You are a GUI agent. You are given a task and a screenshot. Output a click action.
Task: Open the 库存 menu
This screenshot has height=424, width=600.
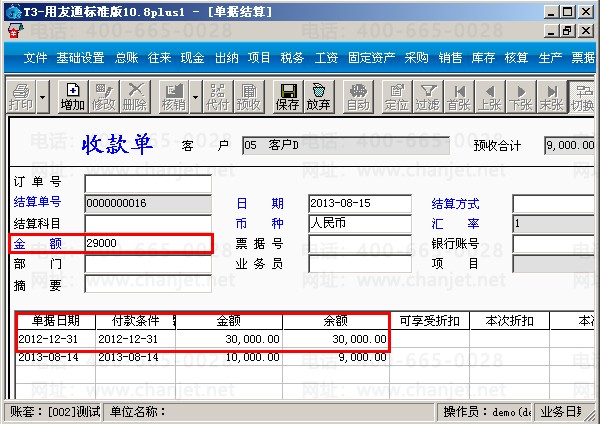click(x=483, y=58)
